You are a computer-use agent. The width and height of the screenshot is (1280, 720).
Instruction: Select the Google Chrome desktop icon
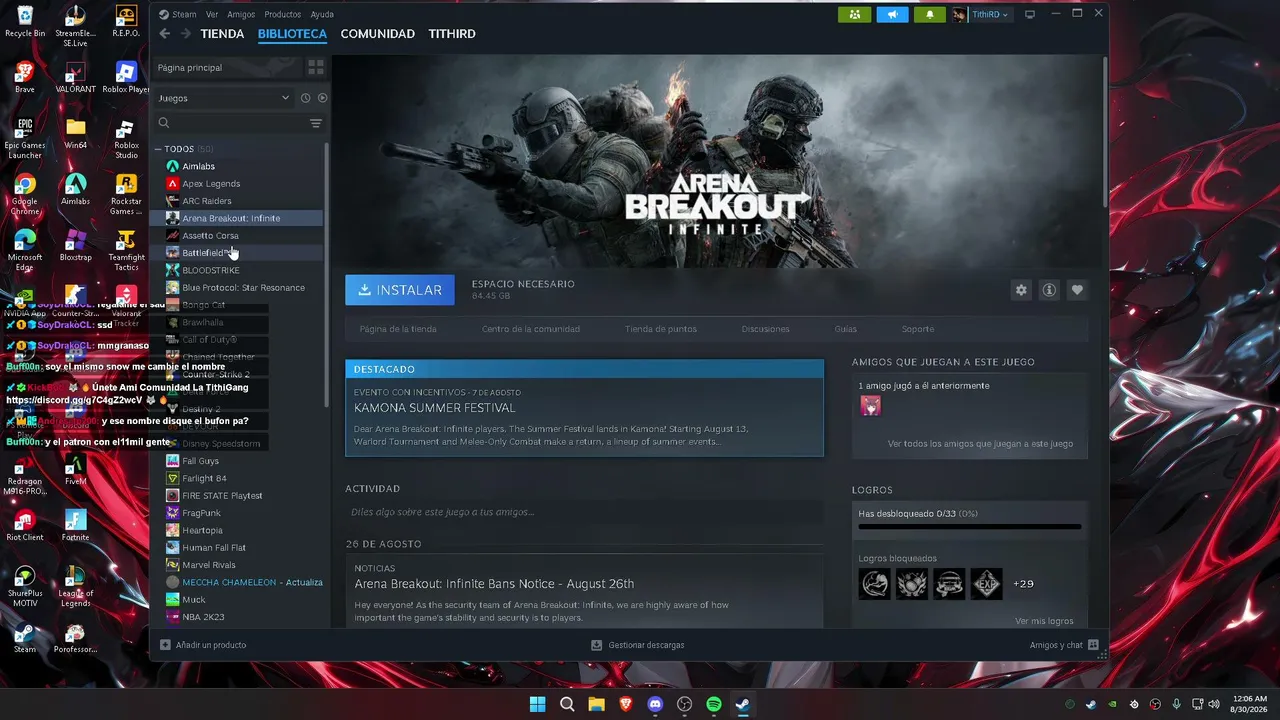coord(25,195)
